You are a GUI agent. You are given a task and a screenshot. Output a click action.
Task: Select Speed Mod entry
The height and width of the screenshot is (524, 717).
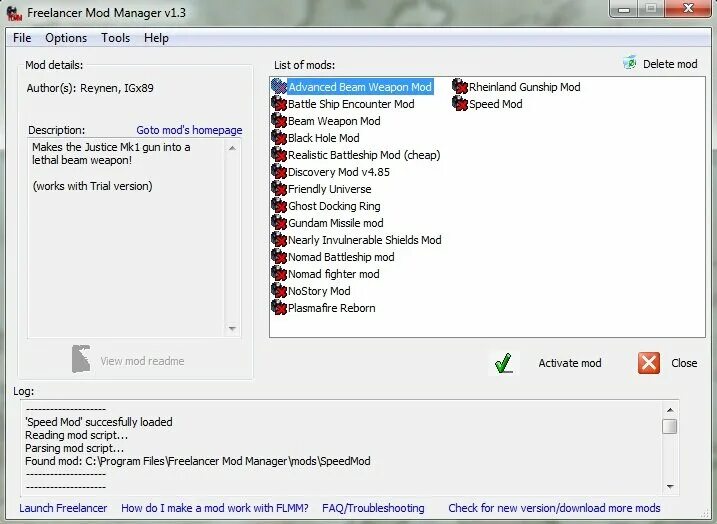pyautogui.click(x=496, y=104)
